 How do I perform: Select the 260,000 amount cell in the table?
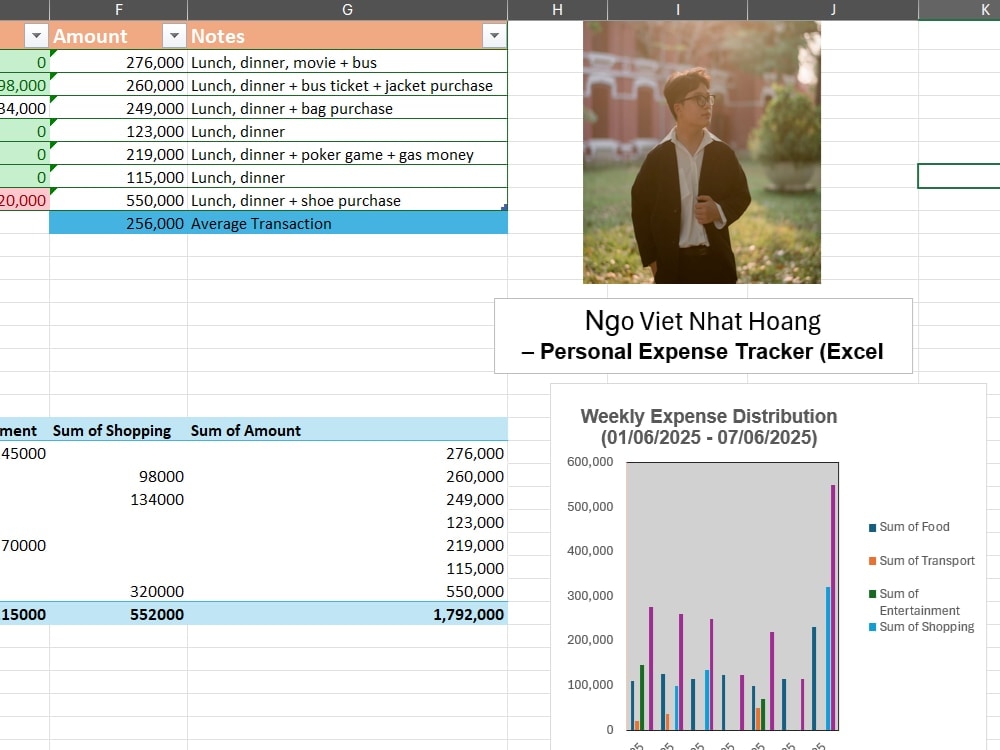click(119, 85)
